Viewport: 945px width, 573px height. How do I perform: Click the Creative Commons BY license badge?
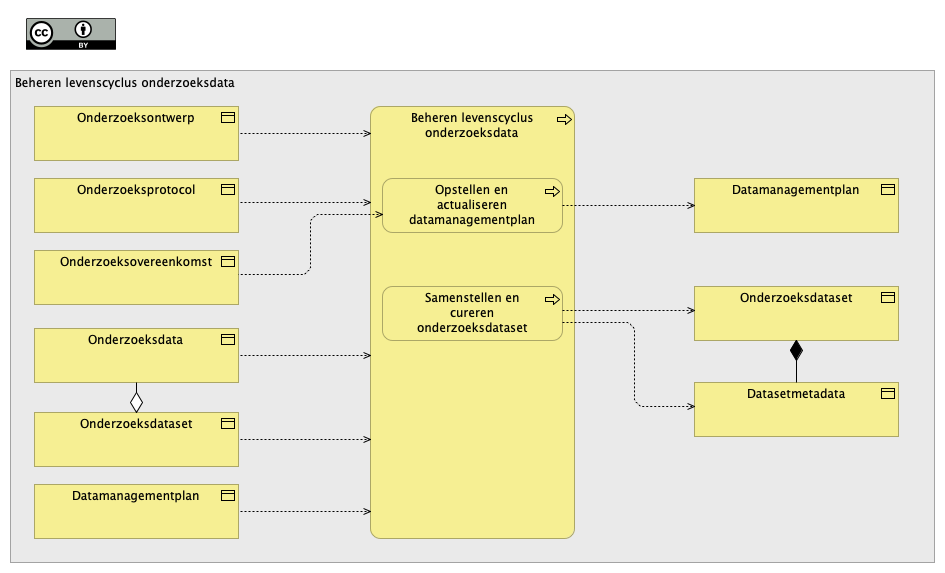(x=71, y=34)
